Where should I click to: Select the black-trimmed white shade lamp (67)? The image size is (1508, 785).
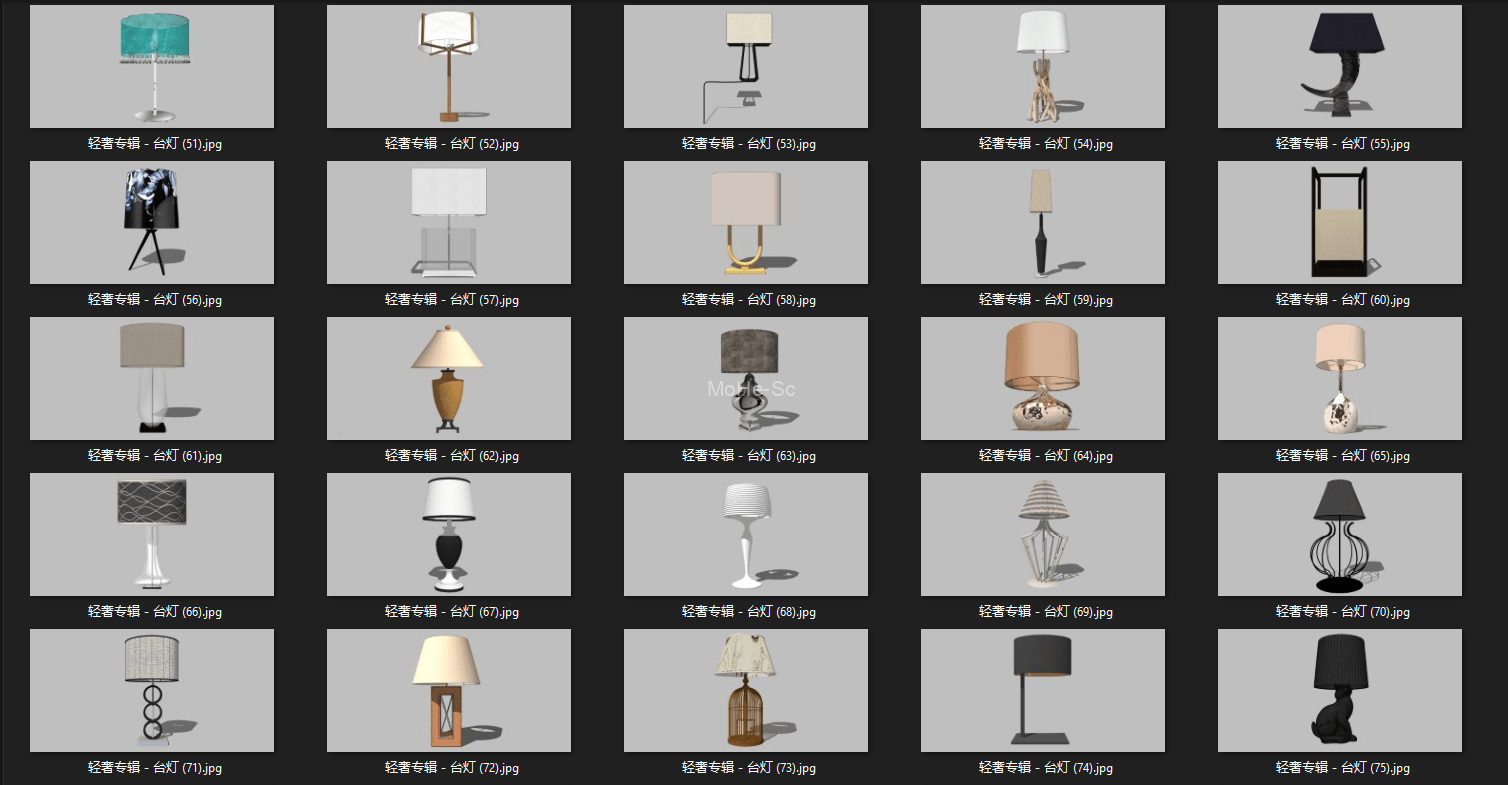[448, 534]
